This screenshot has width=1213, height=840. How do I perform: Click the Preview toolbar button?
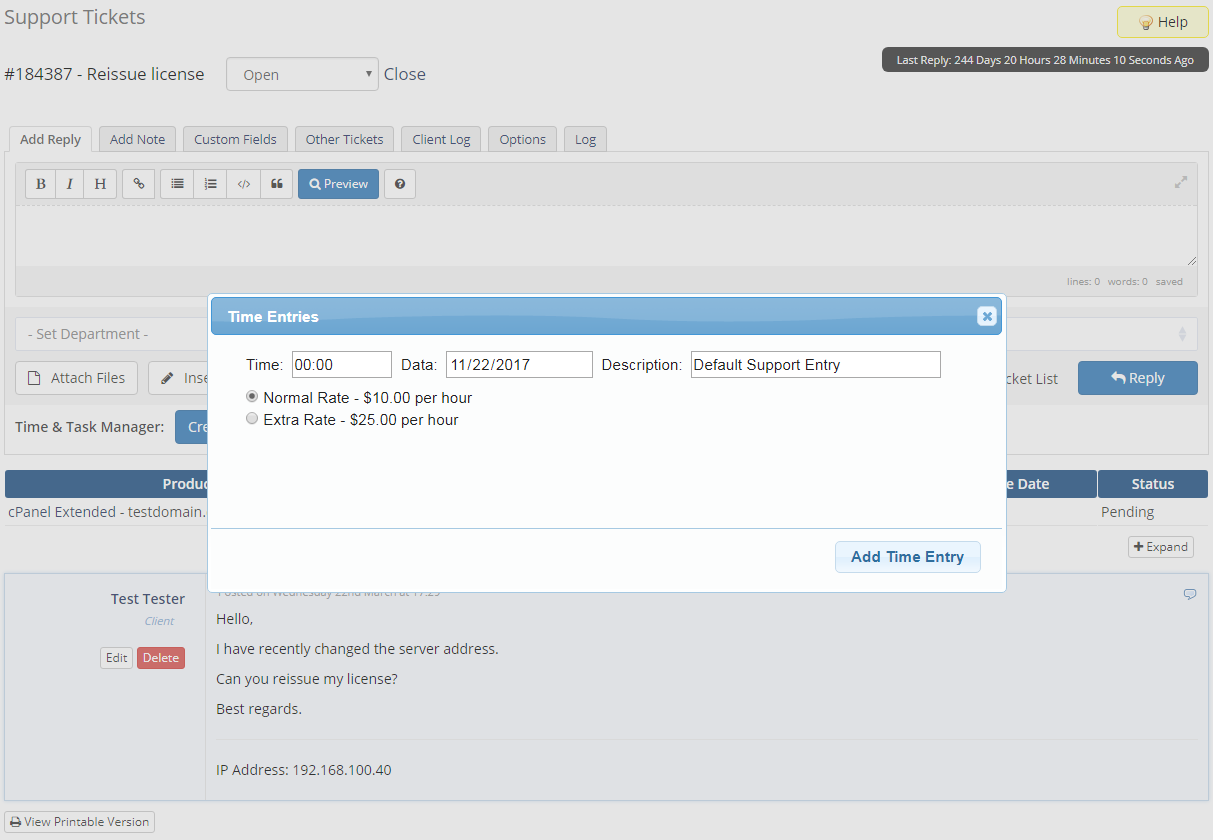coord(338,183)
